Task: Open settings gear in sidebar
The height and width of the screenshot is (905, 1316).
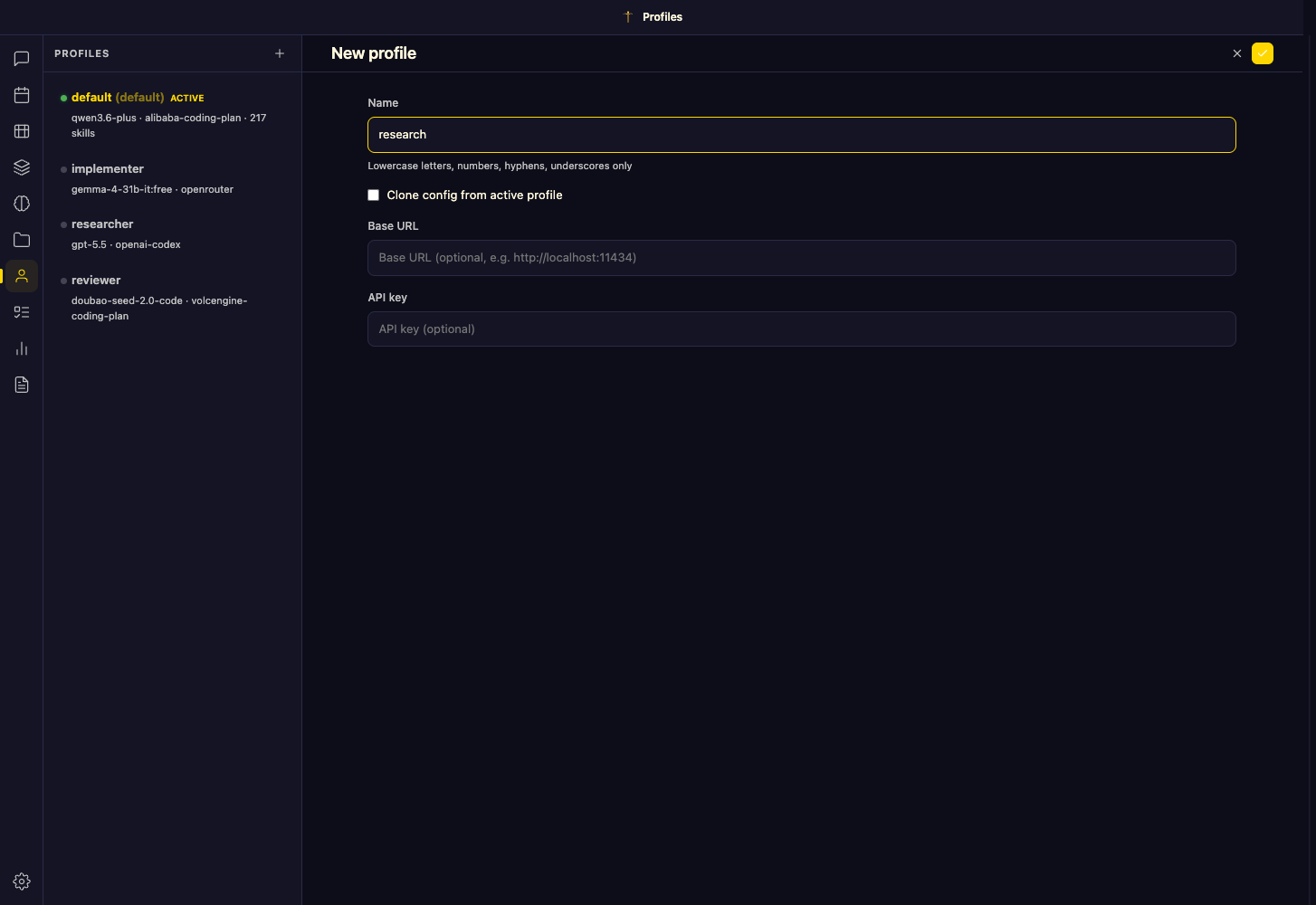Action: (x=22, y=881)
